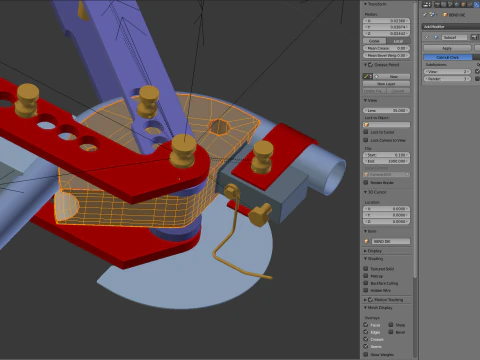The width and height of the screenshot is (480, 360).
Task: Open the Add Modifier dropdown
Action: (x=451, y=27)
